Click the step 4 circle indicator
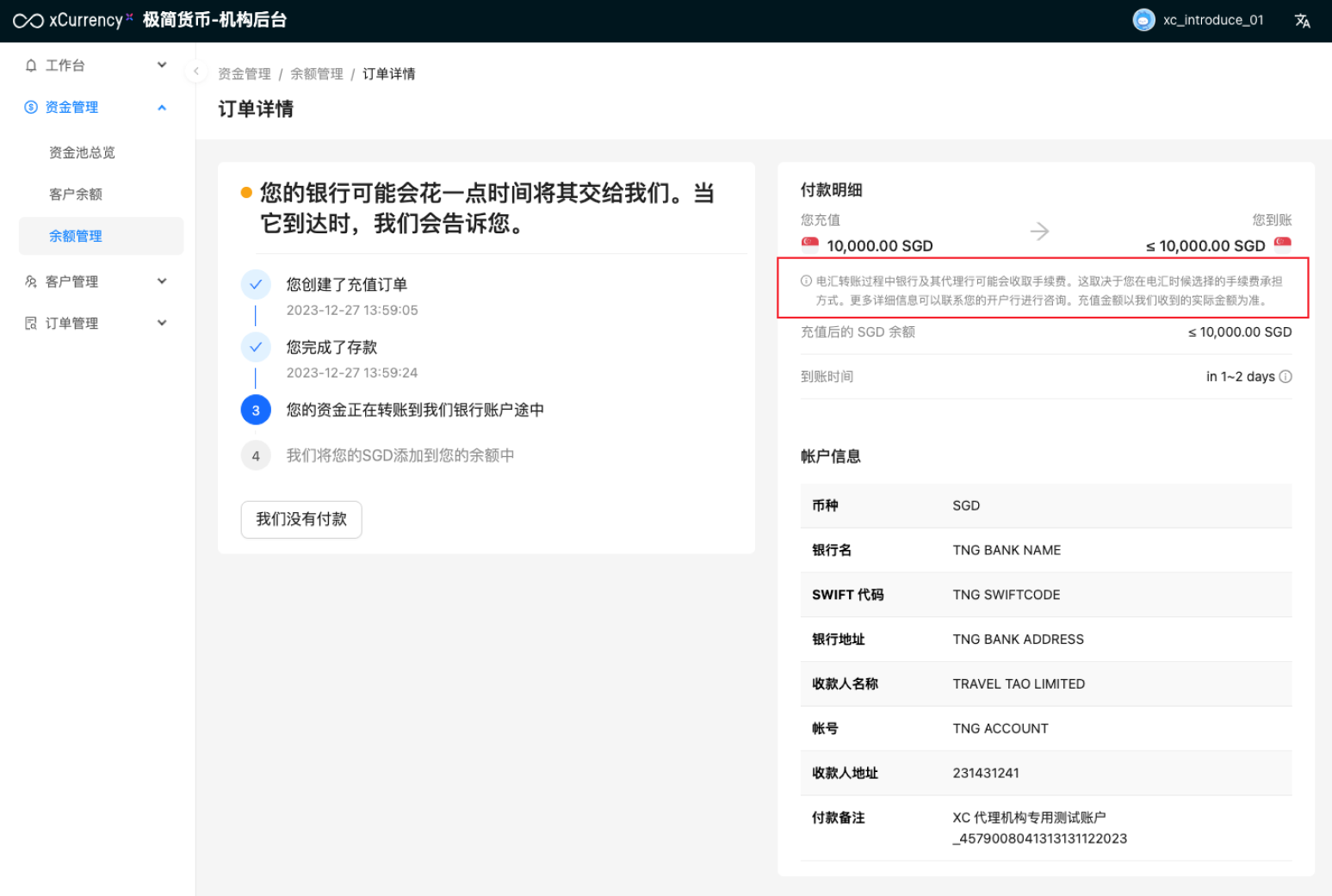 pos(256,456)
